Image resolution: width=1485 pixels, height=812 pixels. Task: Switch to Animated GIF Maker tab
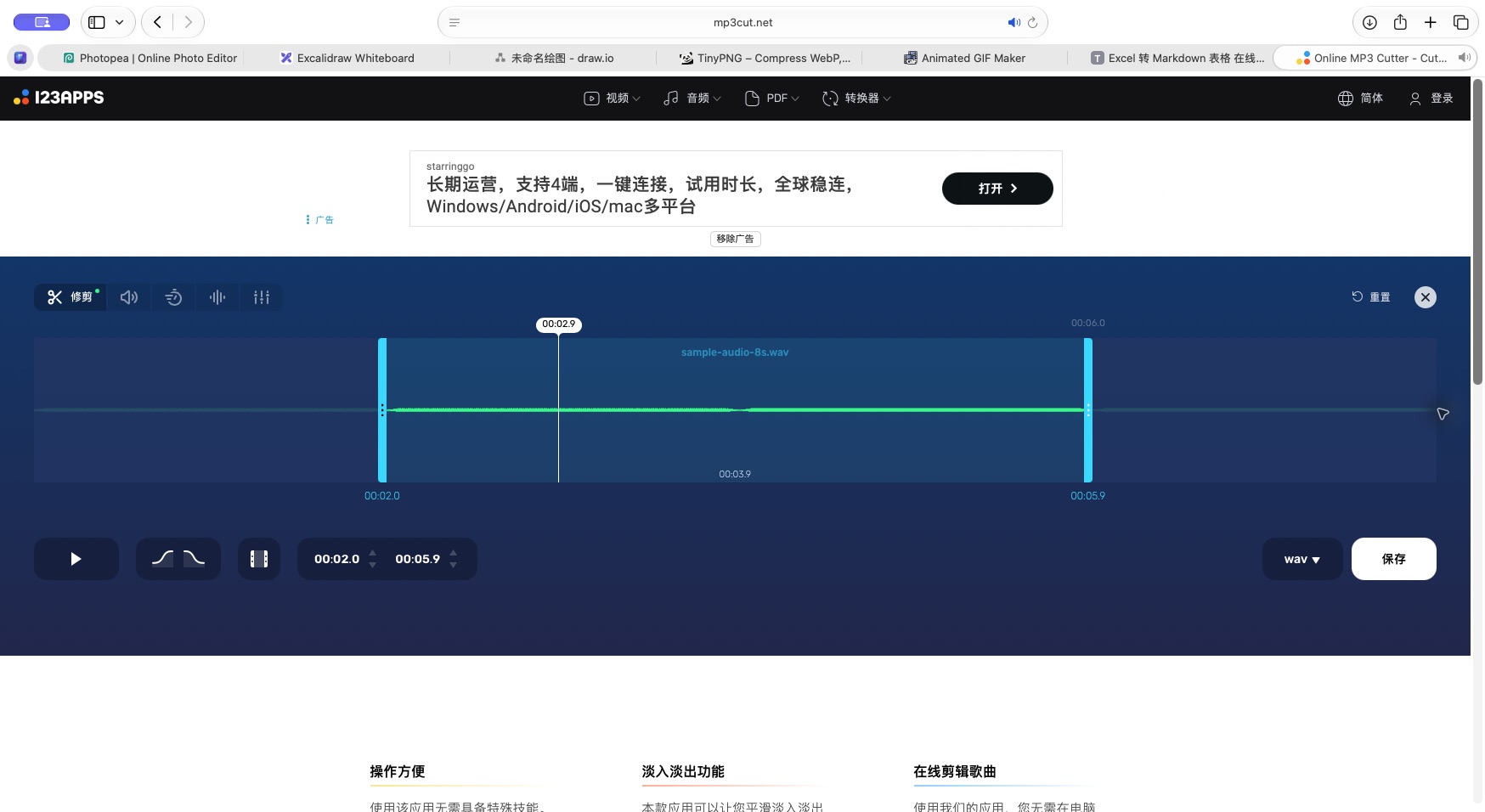coord(964,58)
